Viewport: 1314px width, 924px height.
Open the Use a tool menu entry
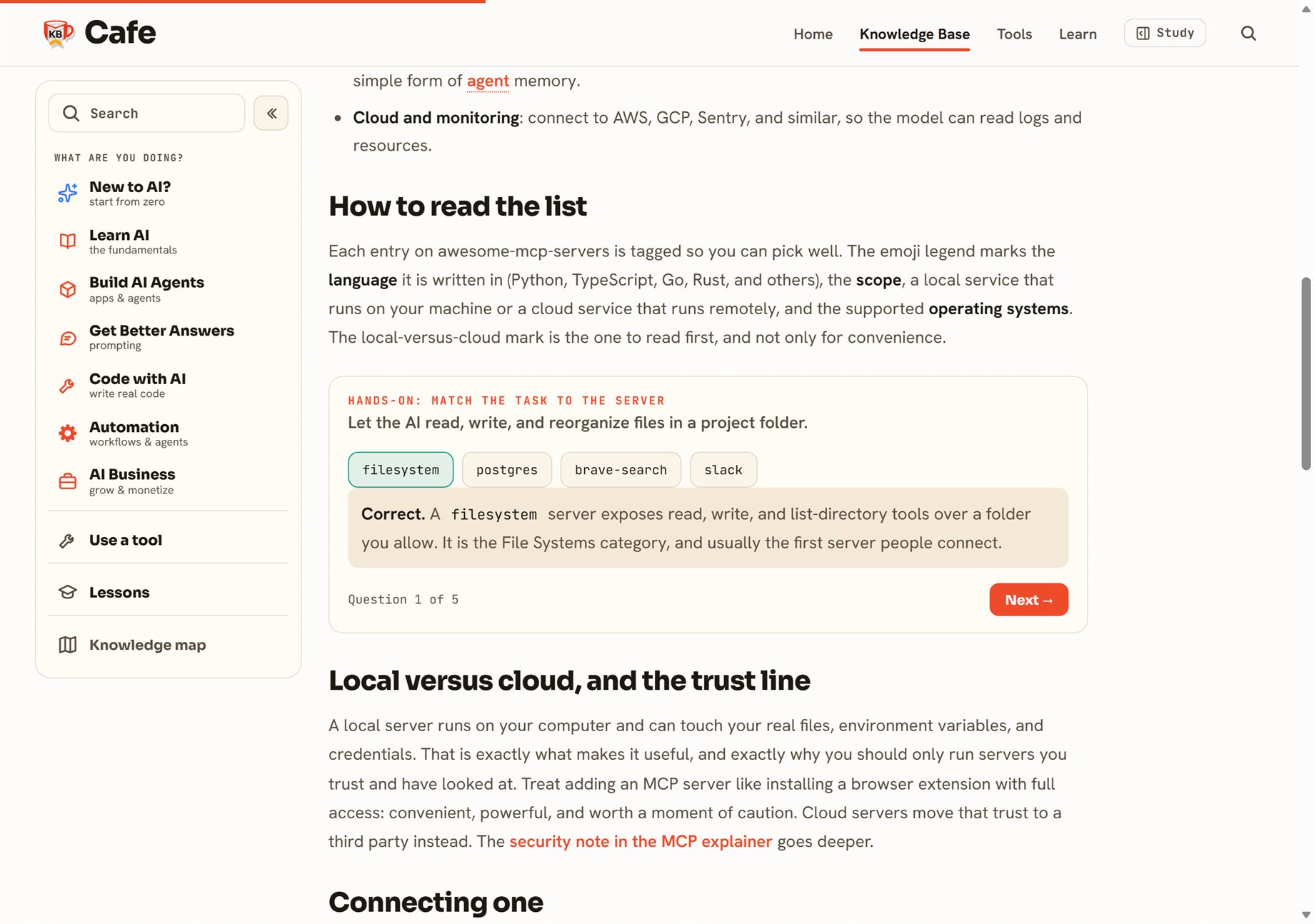click(x=169, y=541)
